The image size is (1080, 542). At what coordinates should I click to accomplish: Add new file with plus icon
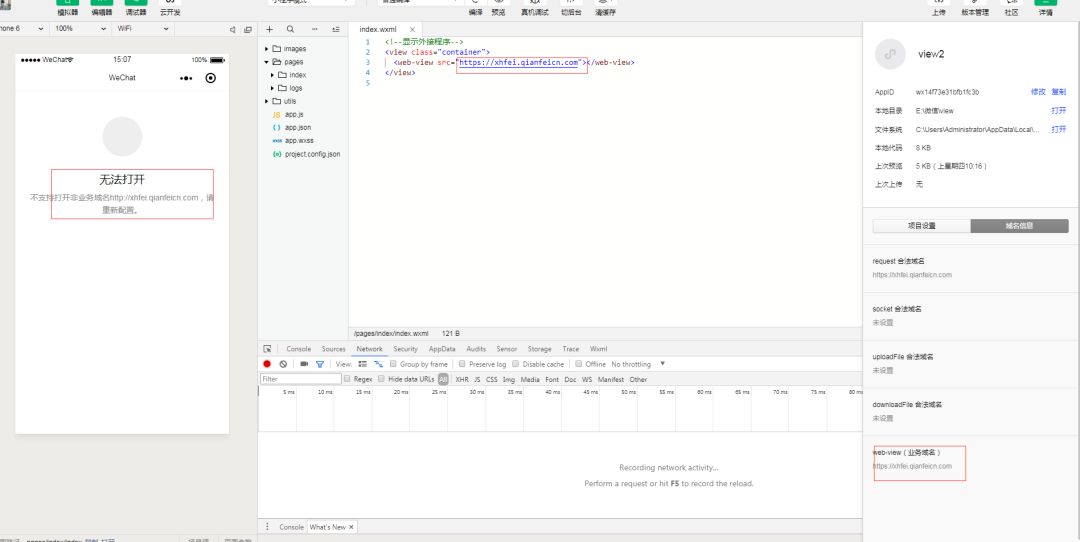tap(269, 29)
